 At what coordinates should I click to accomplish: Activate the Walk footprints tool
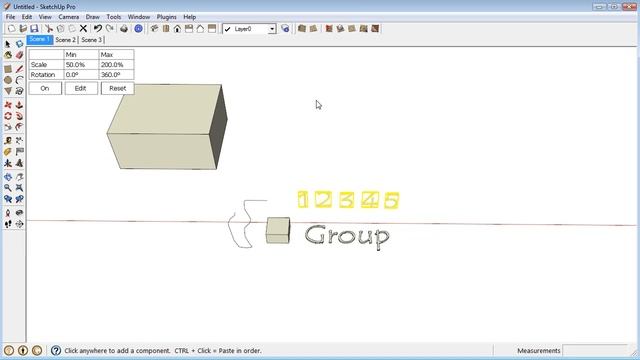click(x=8, y=224)
